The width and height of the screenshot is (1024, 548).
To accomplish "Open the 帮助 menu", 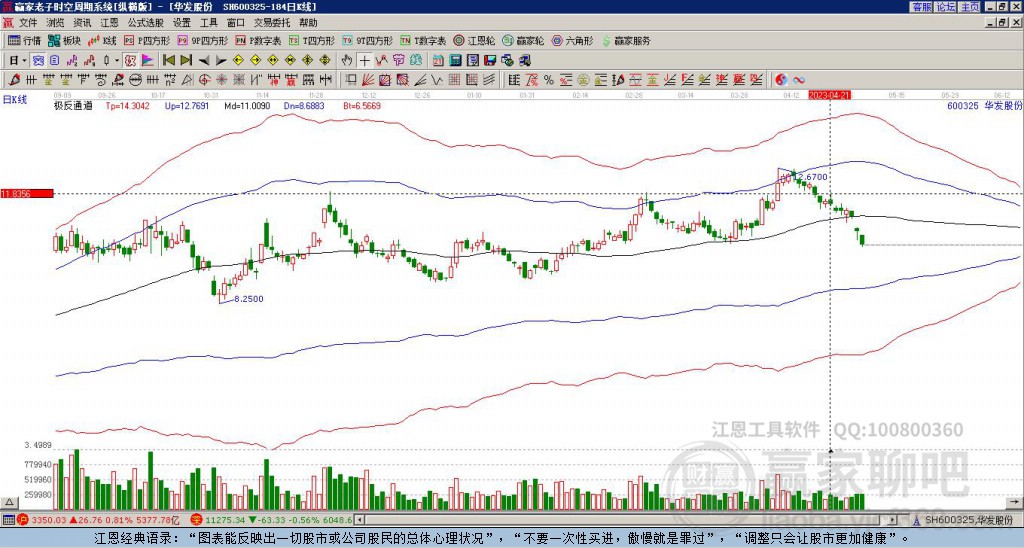I will pos(308,23).
